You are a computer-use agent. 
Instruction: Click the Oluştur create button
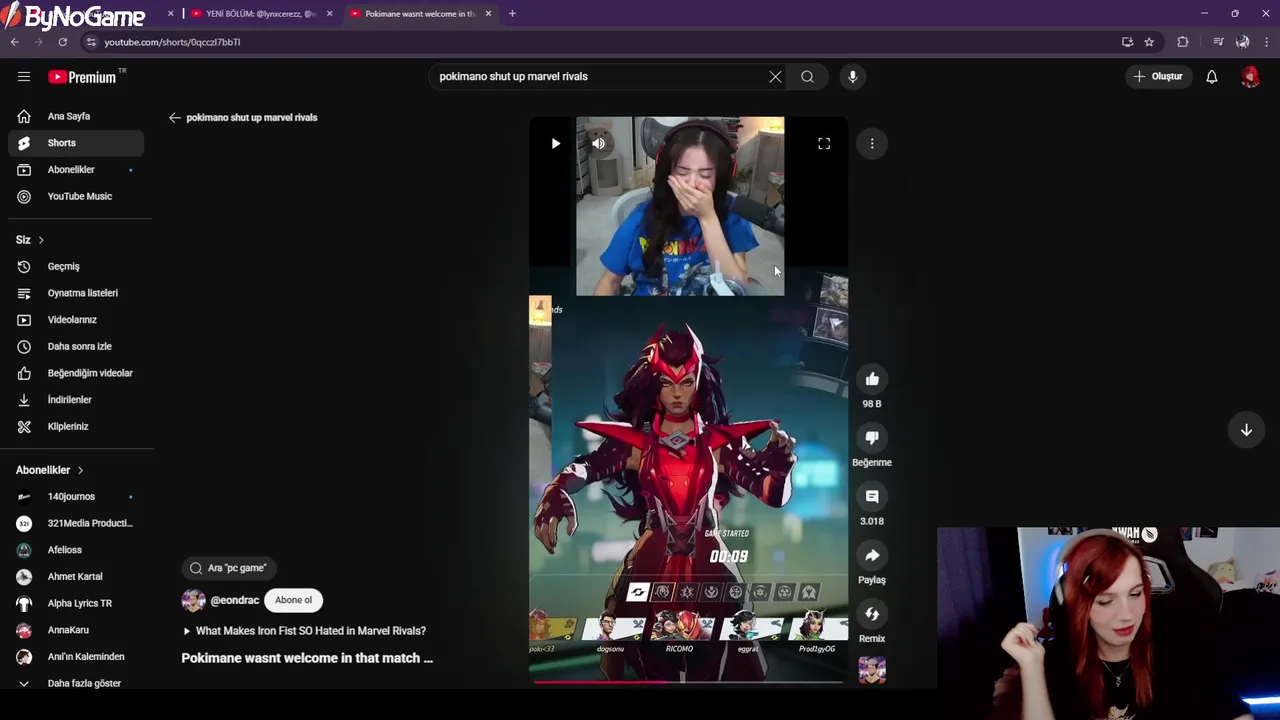(1158, 76)
